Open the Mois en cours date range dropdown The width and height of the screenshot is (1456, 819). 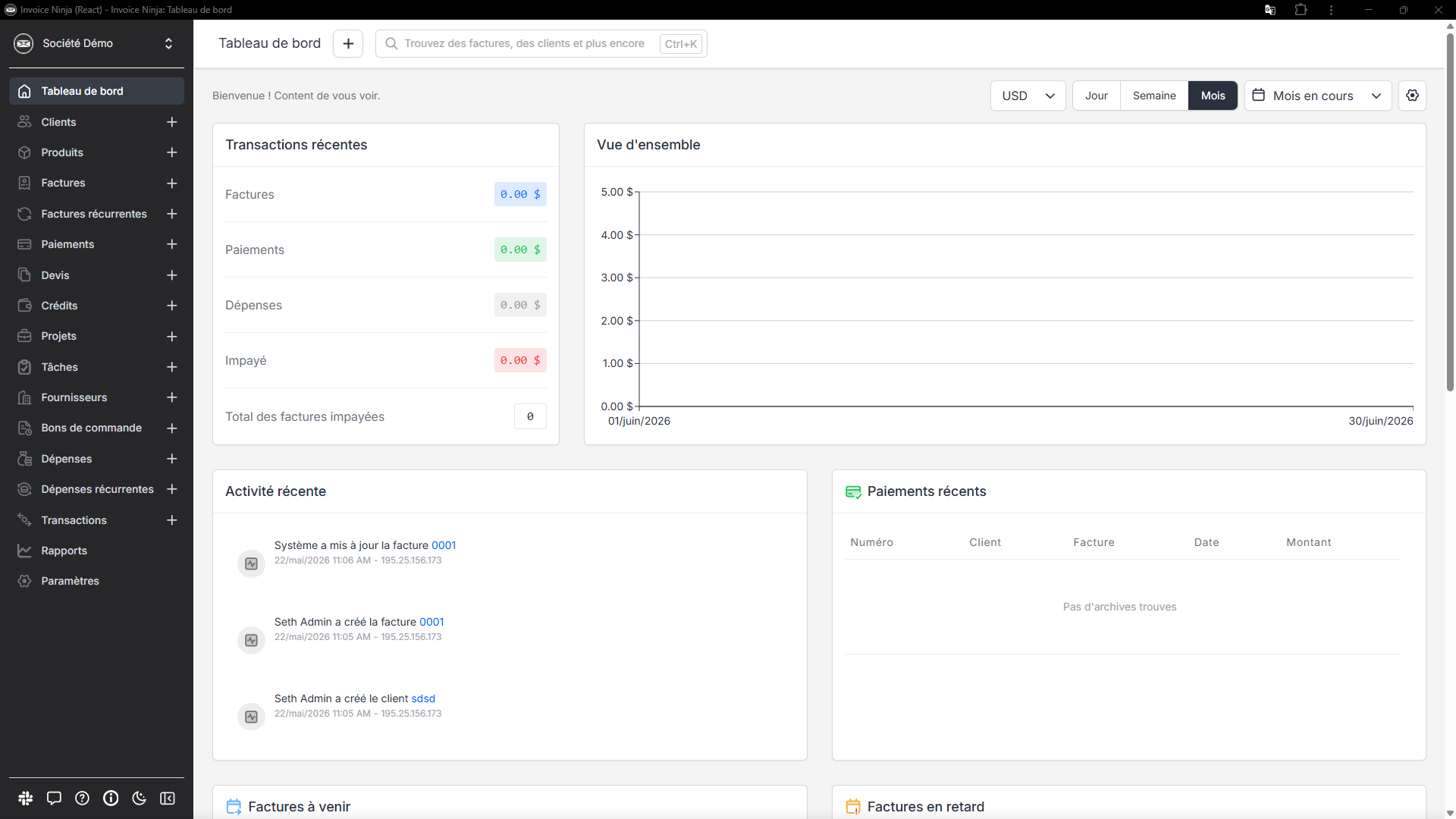1318,96
